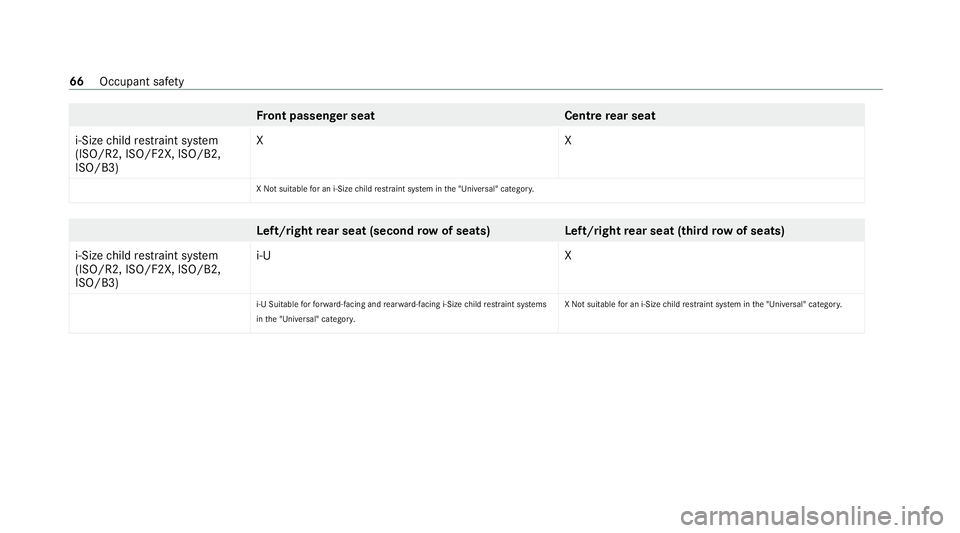Click the blank header cell of second table

(x=159, y=230)
